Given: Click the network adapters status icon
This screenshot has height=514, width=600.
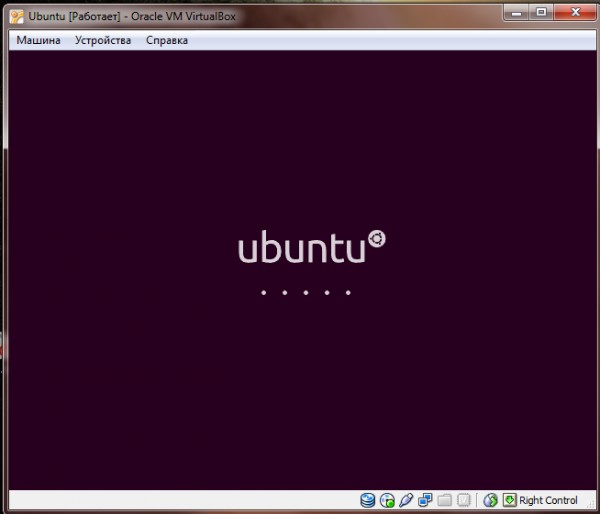Looking at the screenshot, I should [425, 500].
